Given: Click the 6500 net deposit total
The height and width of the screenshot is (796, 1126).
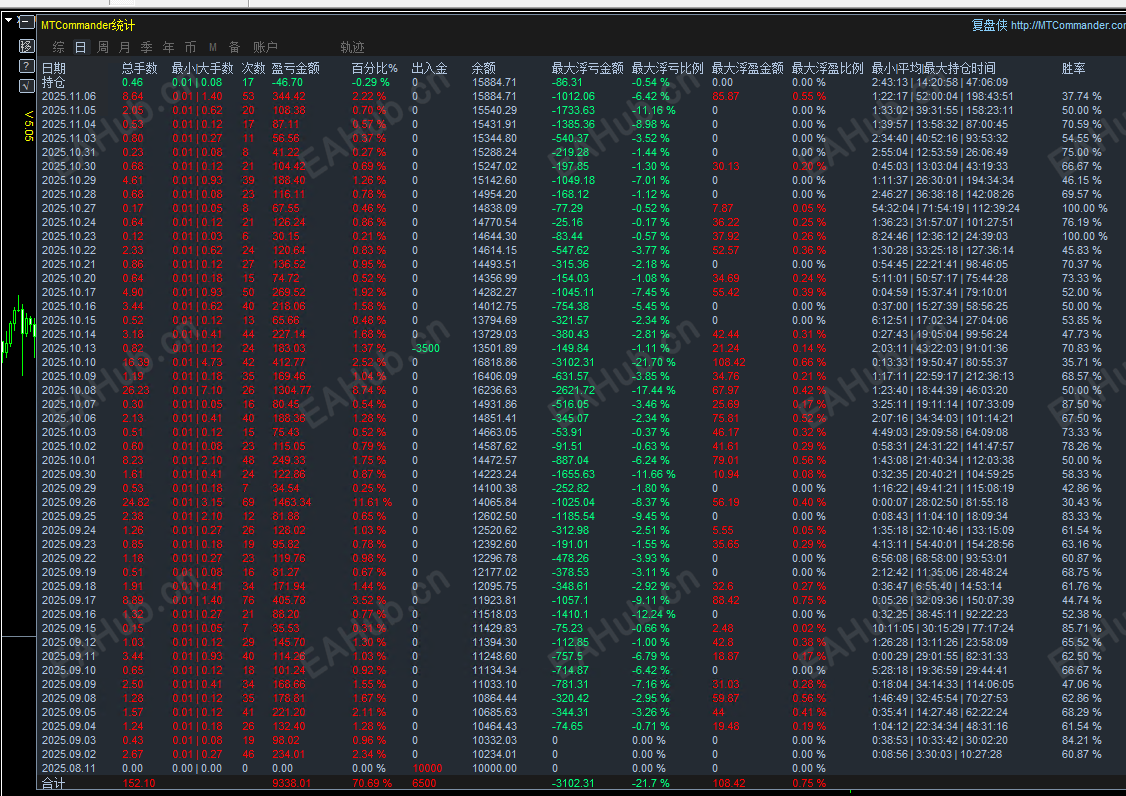Looking at the screenshot, I should 424,783.
